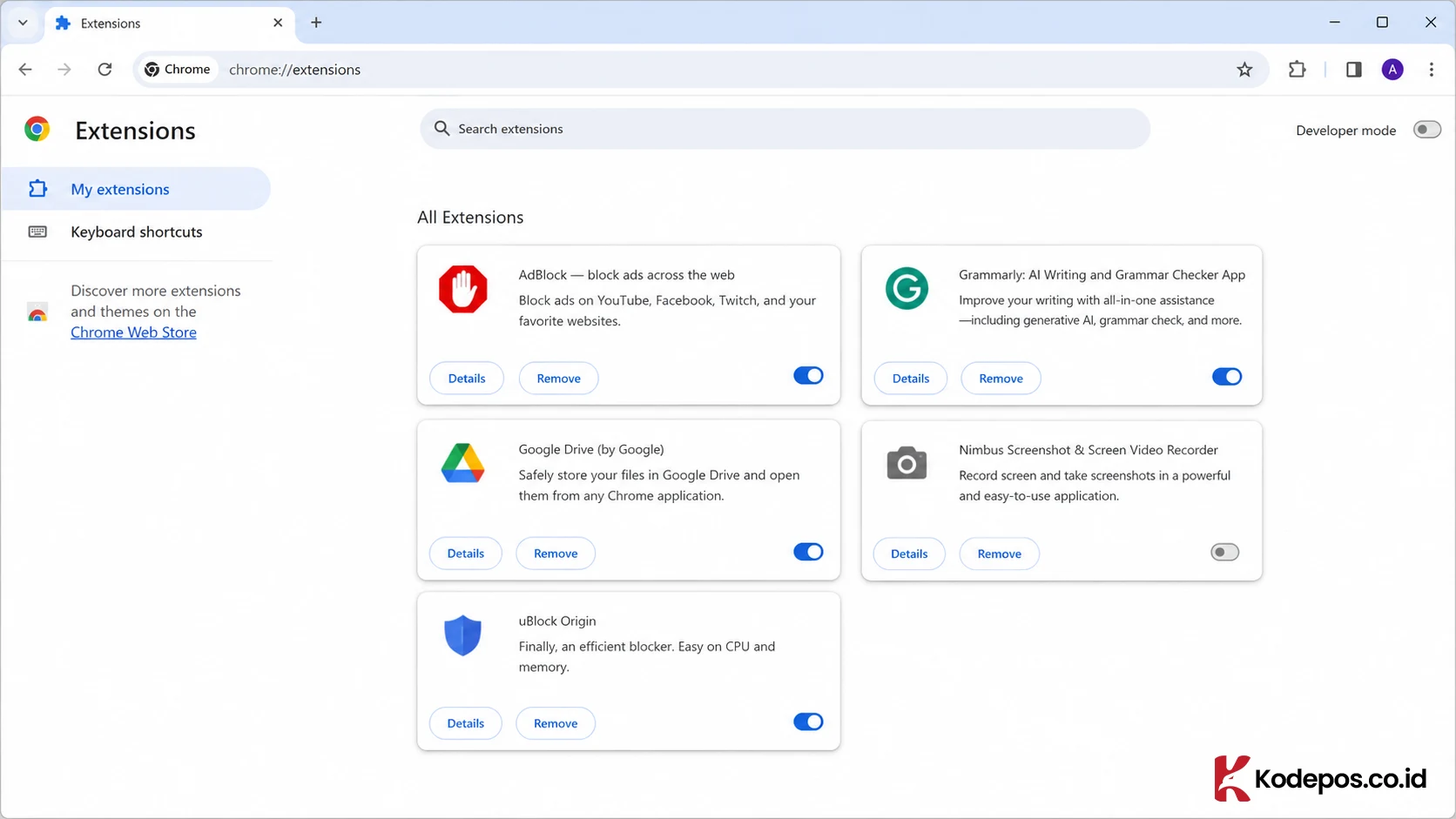The height and width of the screenshot is (819, 1456).
Task: Remove the Nimbus Screenshot extension
Action: click(x=1000, y=554)
